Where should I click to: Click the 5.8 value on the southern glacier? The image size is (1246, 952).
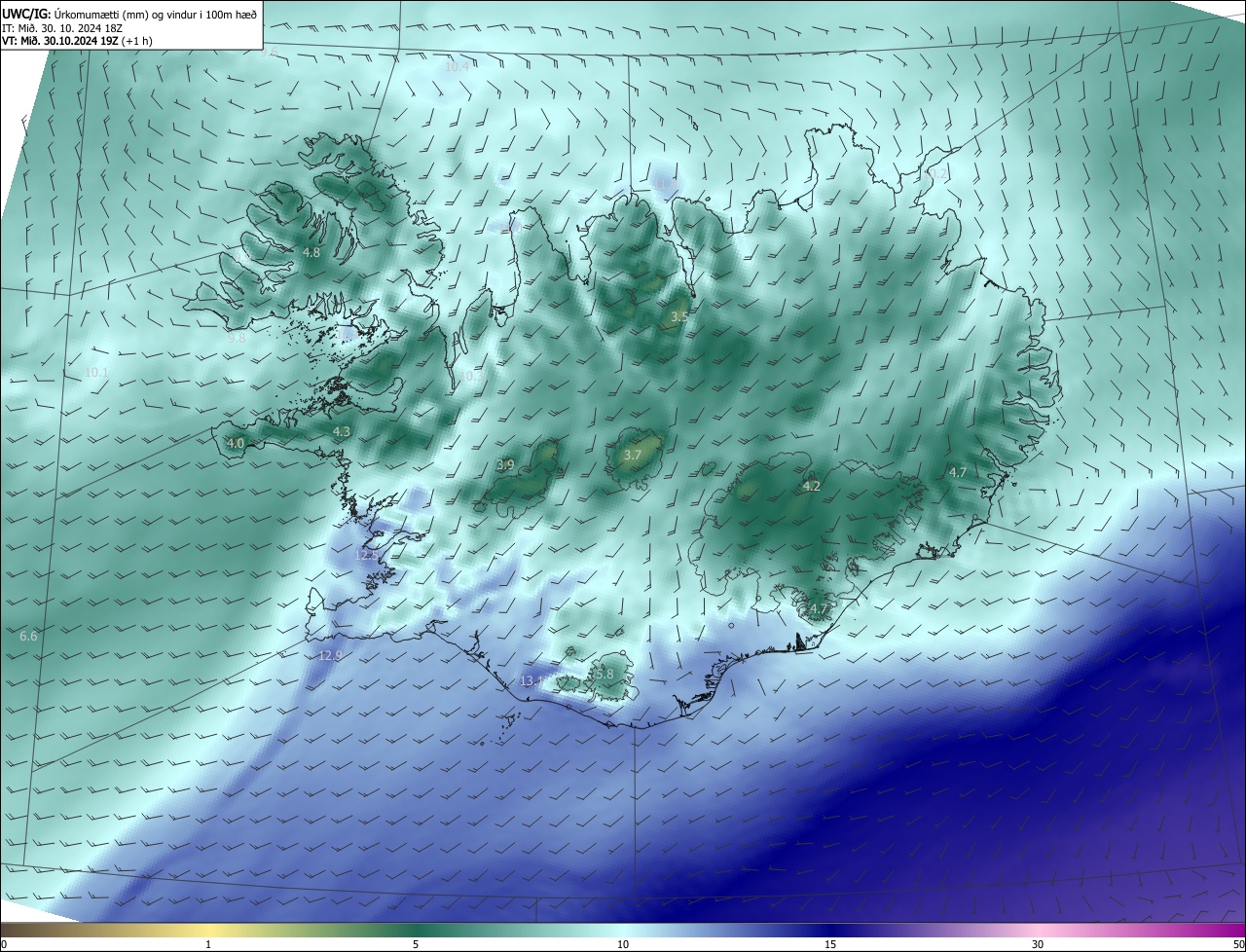coord(605,674)
